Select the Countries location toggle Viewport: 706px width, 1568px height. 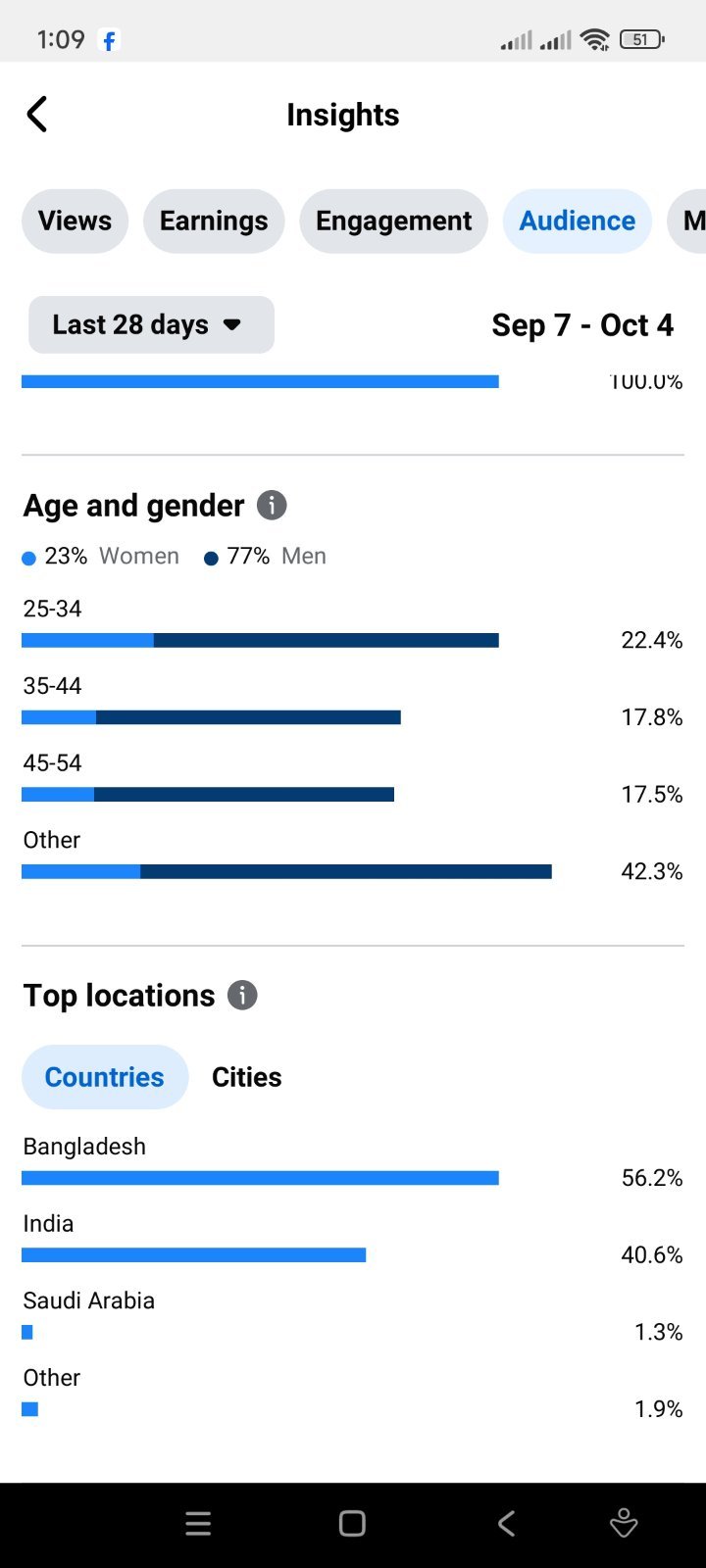tap(105, 1077)
